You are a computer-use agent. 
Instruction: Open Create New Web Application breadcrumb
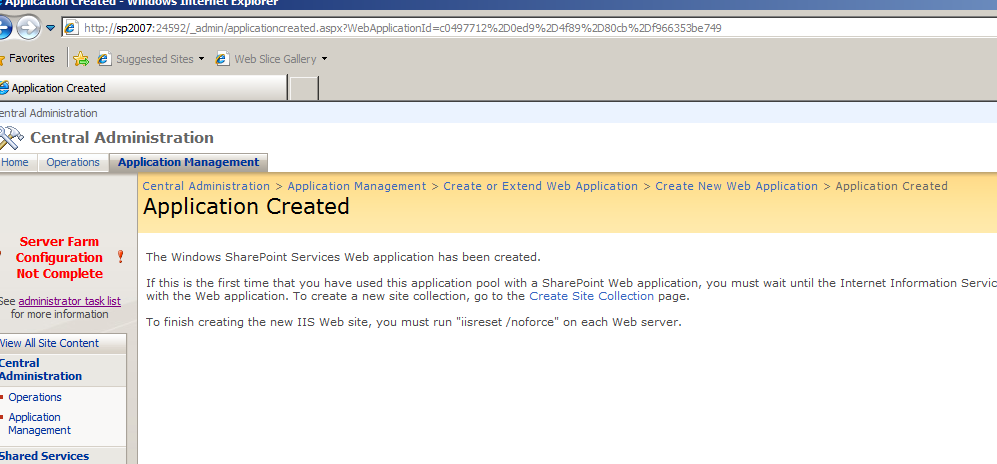[736, 186]
